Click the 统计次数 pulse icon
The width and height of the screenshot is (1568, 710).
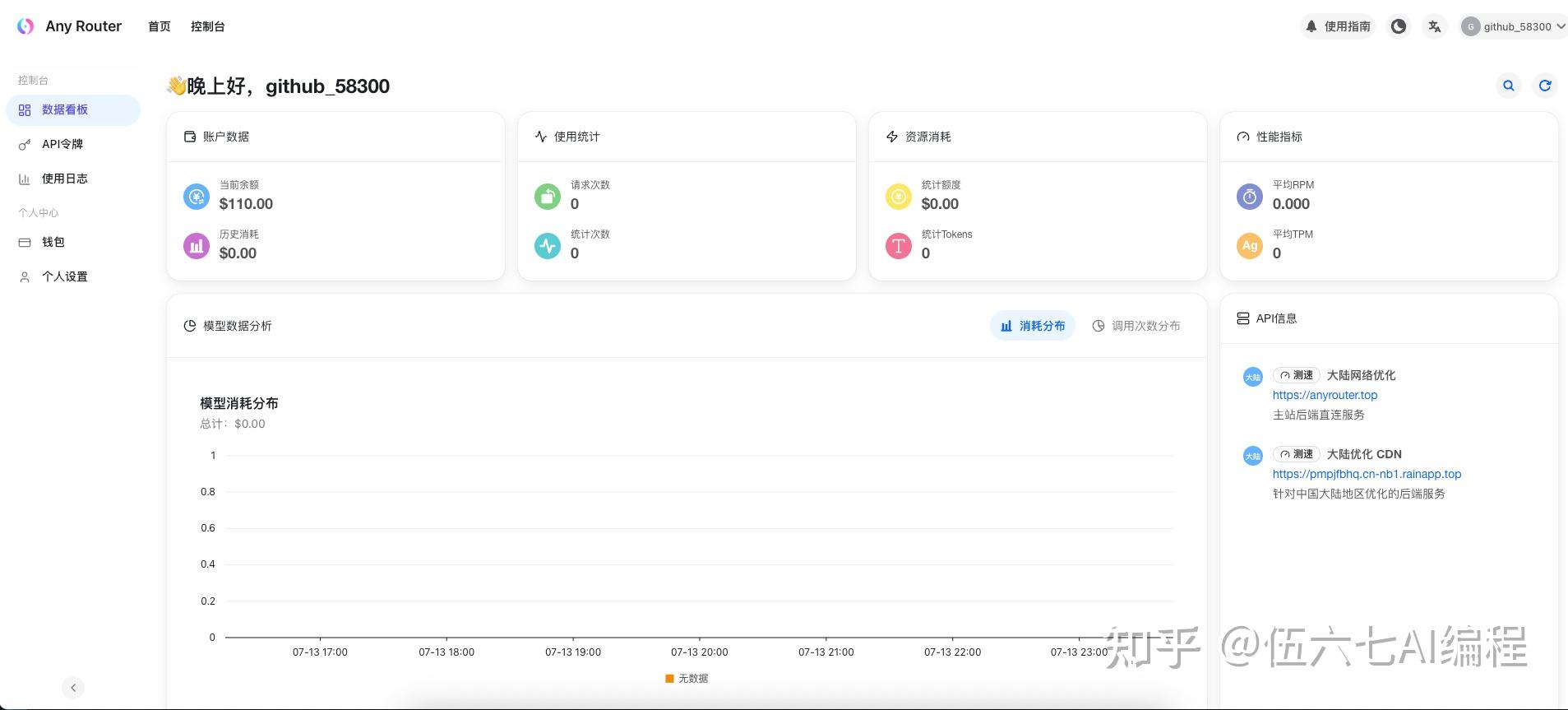[548, 246]
